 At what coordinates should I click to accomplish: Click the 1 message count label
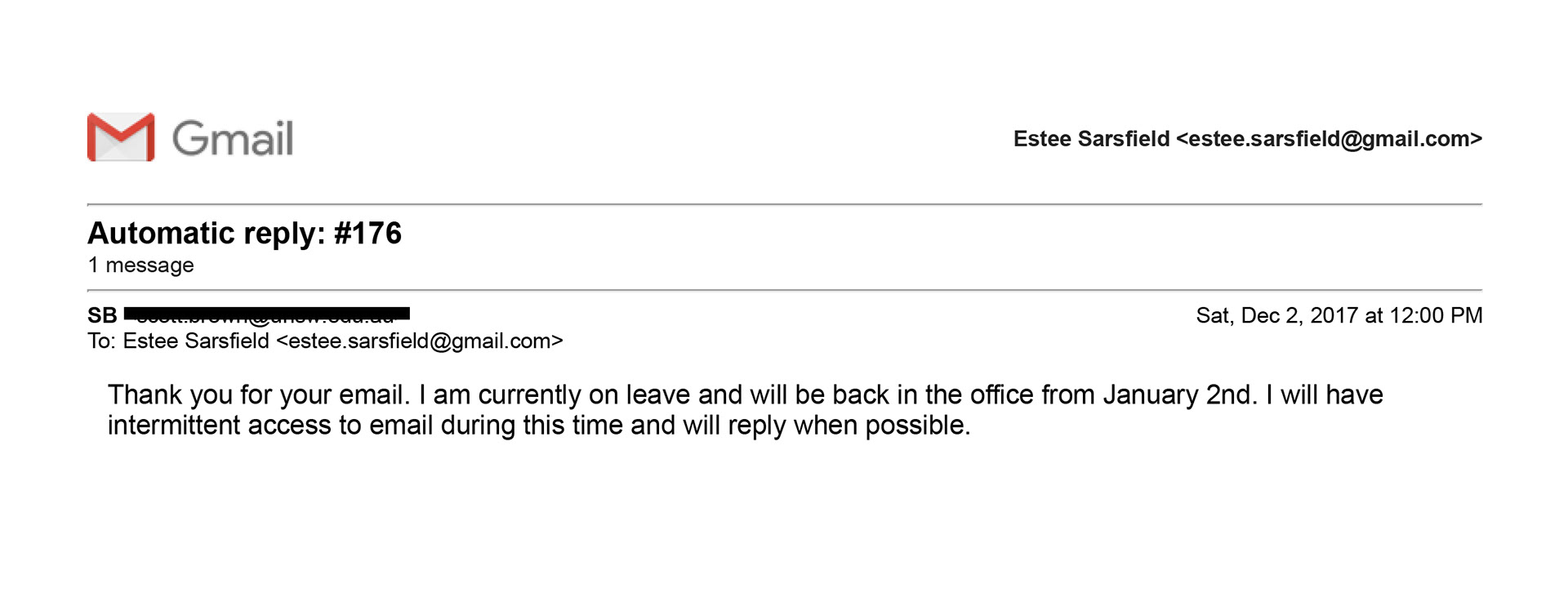(140, 265)
